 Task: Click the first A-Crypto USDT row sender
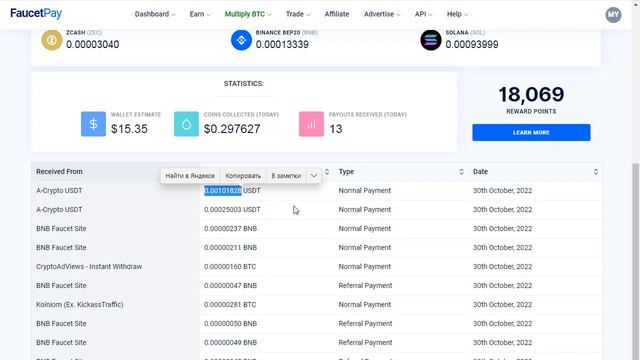pyautogui.click(x=59, y=191)
